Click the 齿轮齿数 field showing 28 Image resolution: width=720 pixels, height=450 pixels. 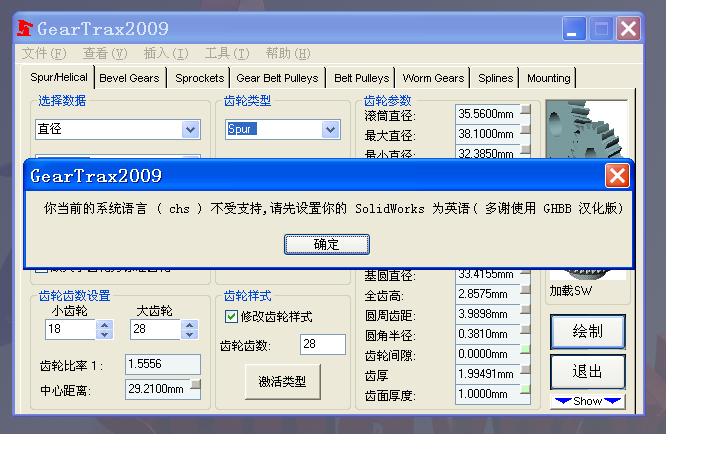point(323,344)
